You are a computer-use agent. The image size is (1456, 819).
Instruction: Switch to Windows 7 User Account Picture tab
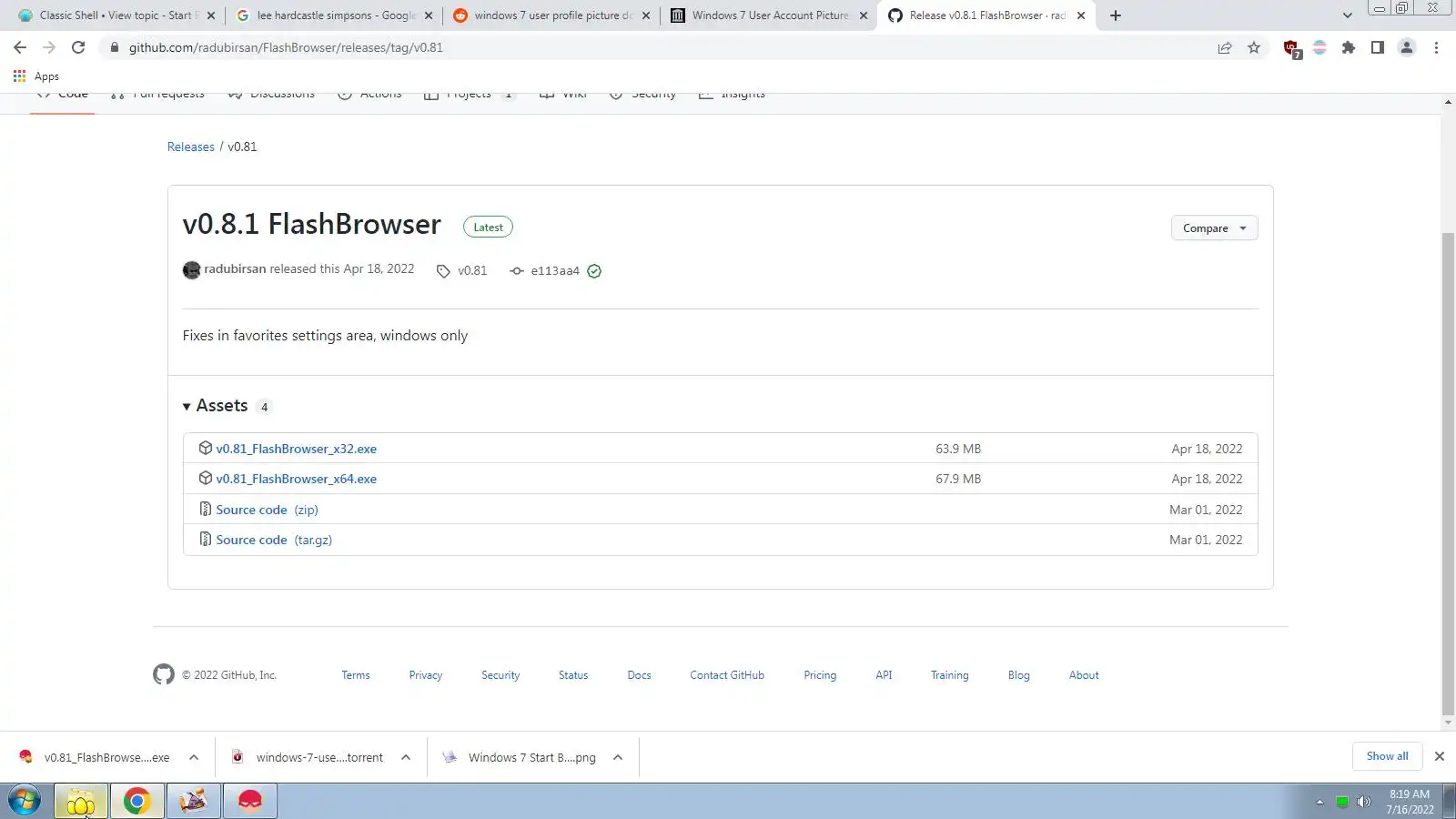pos(768,15)
